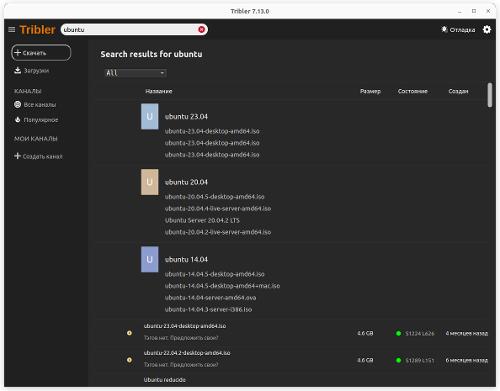Select ubuntu-14.04.3-server-i386.iso entry
500x391 pixels.
[x=208, y=310]
